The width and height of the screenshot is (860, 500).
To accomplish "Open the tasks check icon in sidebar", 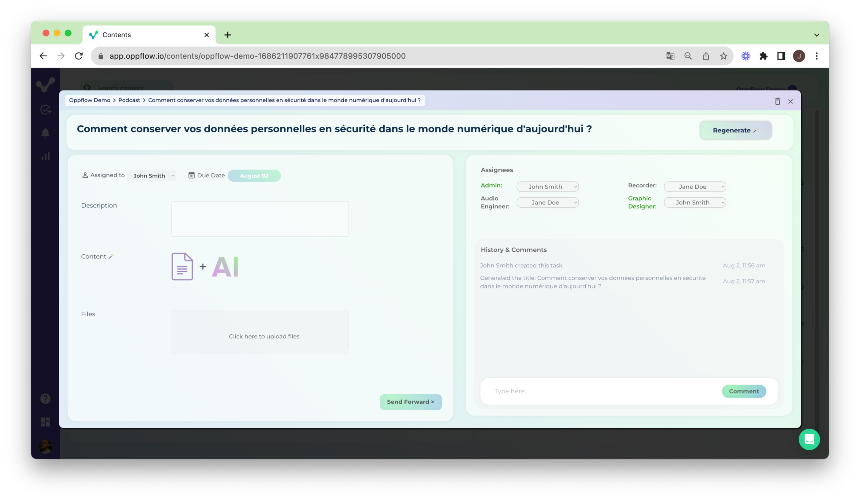I will pyautogui.click(x=46, y=110).
